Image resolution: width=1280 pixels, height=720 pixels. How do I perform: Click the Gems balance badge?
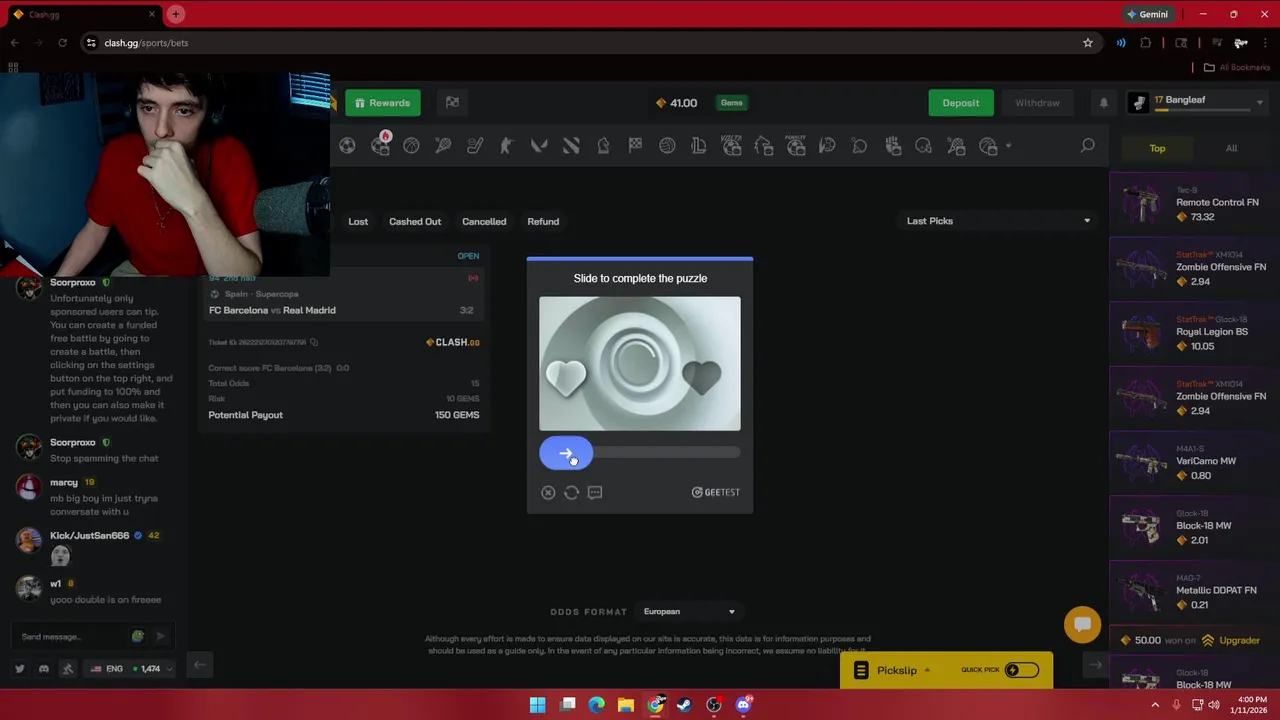(732, 103)
